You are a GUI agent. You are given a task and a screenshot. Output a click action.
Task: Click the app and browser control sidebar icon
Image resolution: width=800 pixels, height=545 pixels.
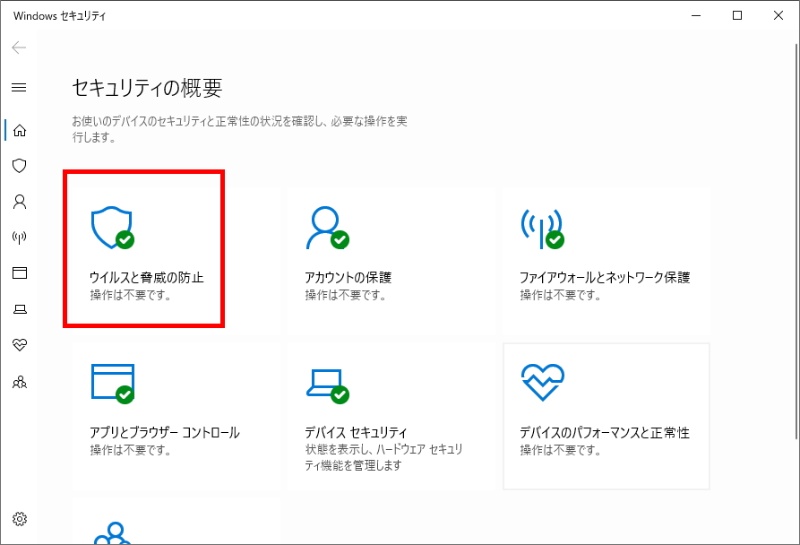[18, 273]
